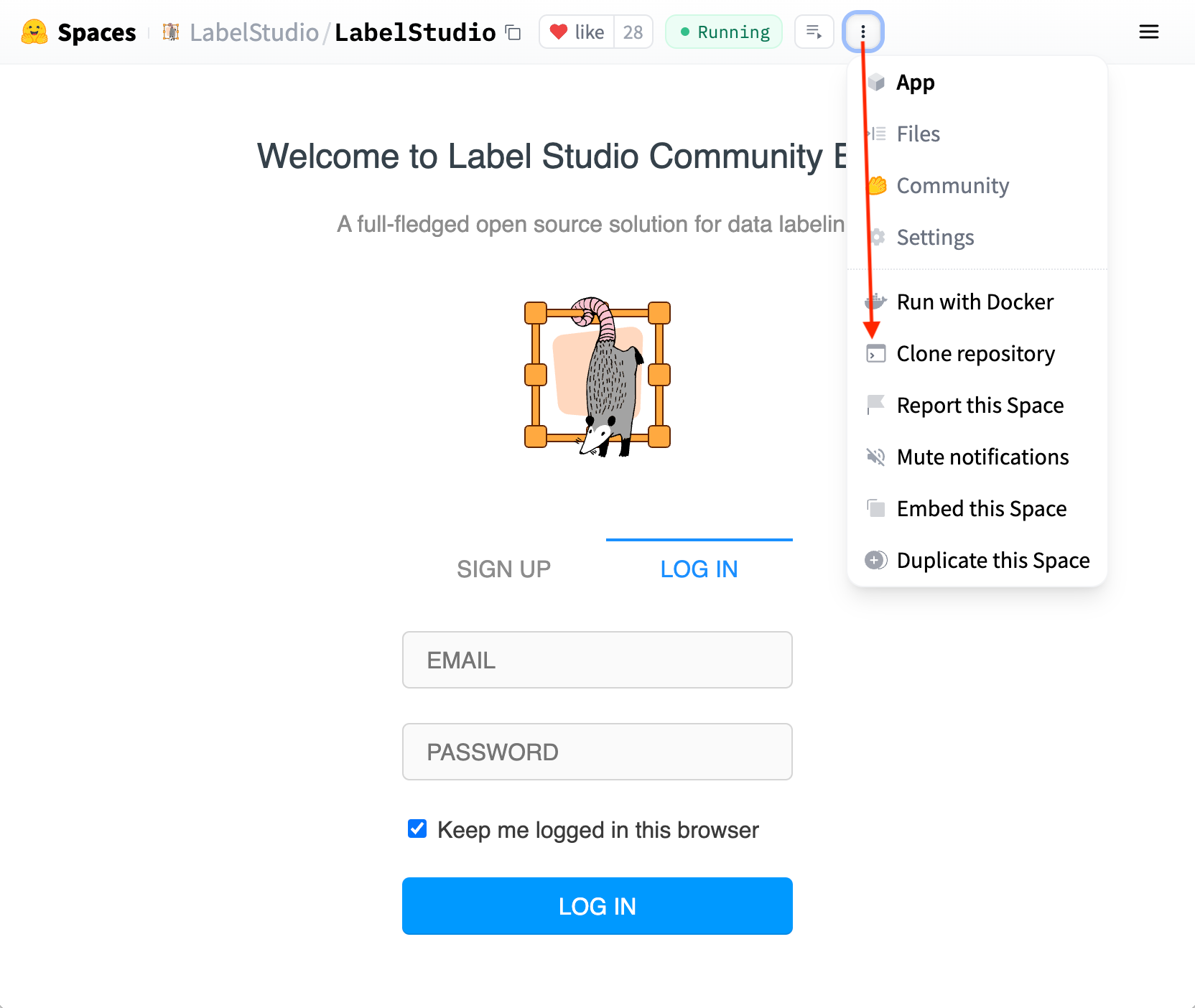Choose Clone repository menu entry

977,353
